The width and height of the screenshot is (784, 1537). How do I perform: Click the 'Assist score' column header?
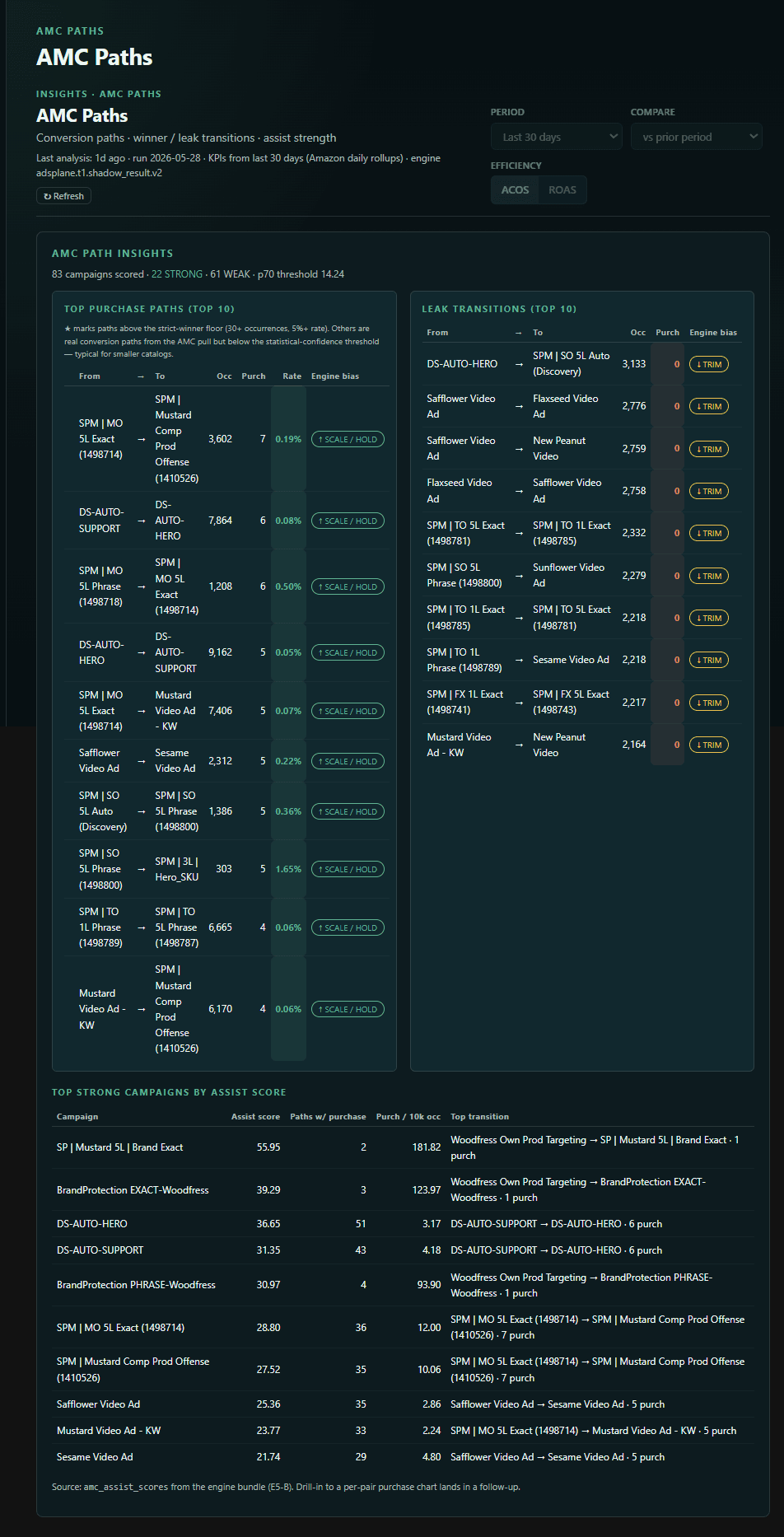pyautogui.click(x=255, y=1117)
